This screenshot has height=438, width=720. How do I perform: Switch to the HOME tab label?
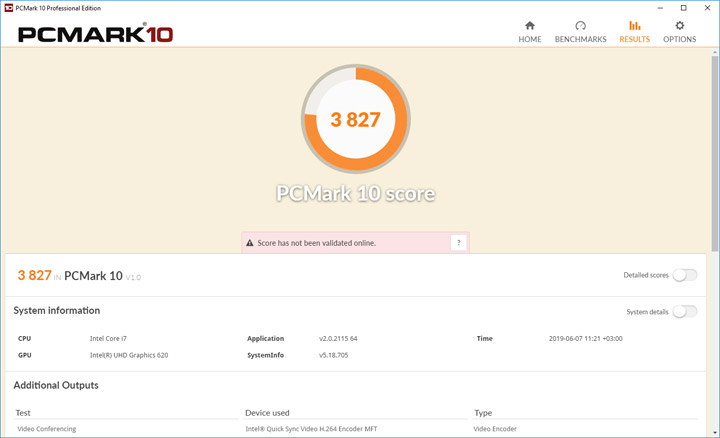(x=530, y=39)
